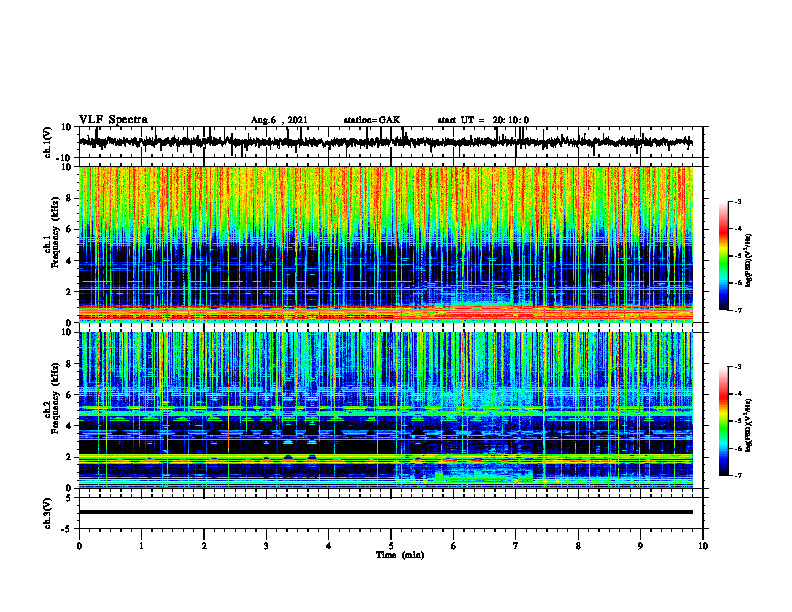The height and width of the screenshot is (612, 792).
Task: Click the "-5" tick on the ch.3(V) axis
Action: click(68, 529)
